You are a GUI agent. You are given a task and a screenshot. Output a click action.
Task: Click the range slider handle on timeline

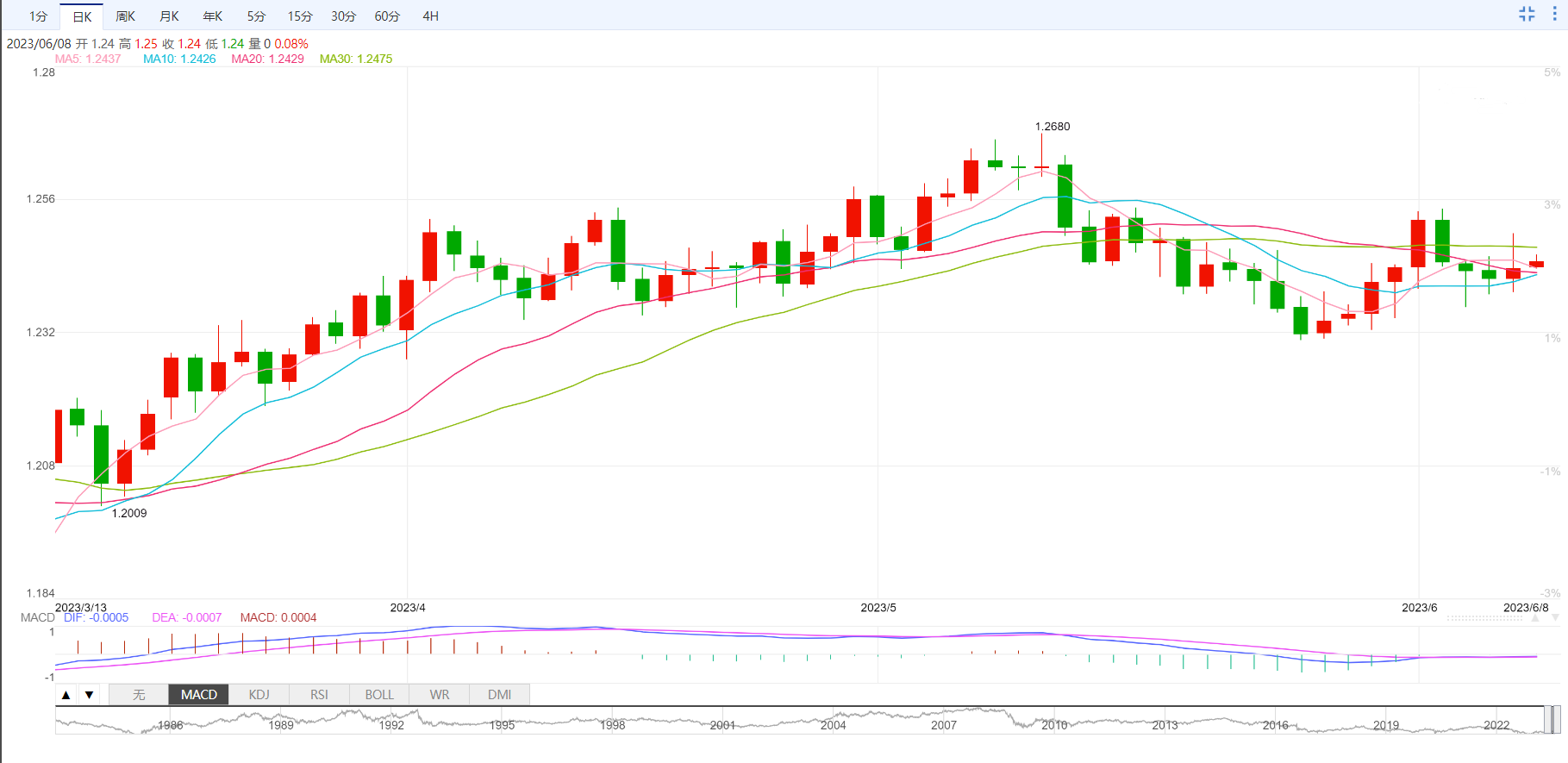(x=1552, y=720)
